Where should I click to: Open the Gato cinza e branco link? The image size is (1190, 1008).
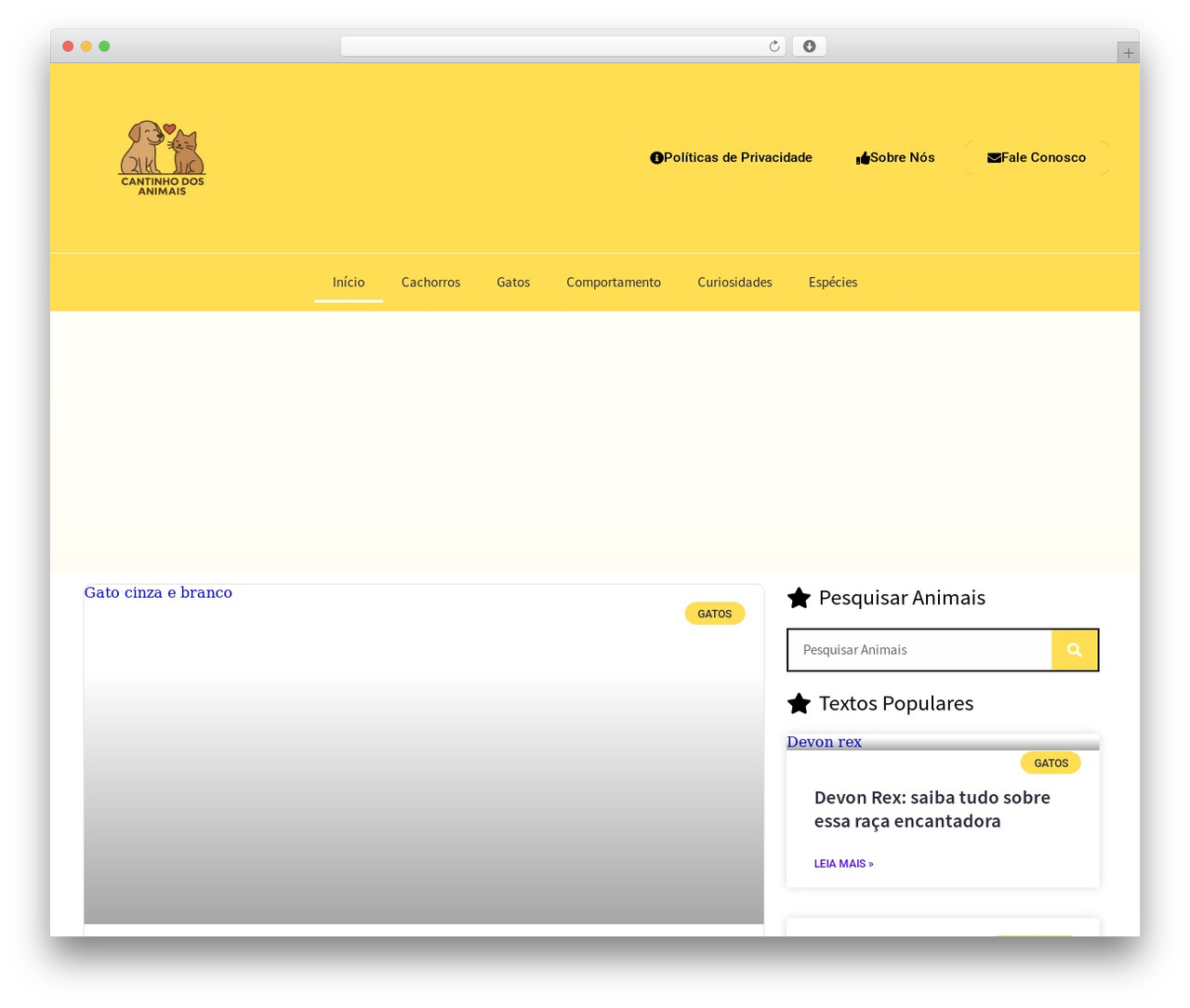(x=158, y=593)
